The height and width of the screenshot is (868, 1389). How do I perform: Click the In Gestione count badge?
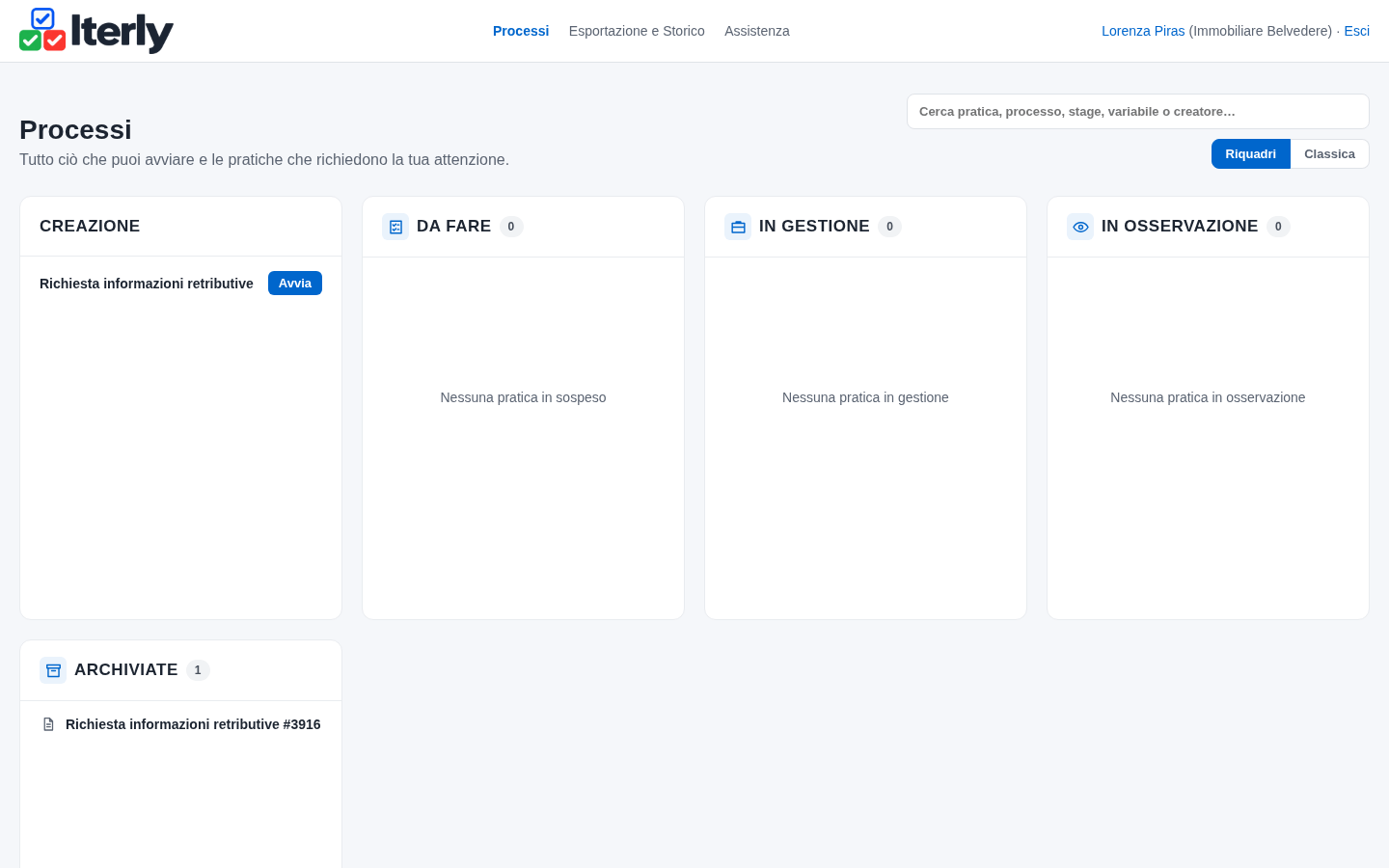pos(889,227)
